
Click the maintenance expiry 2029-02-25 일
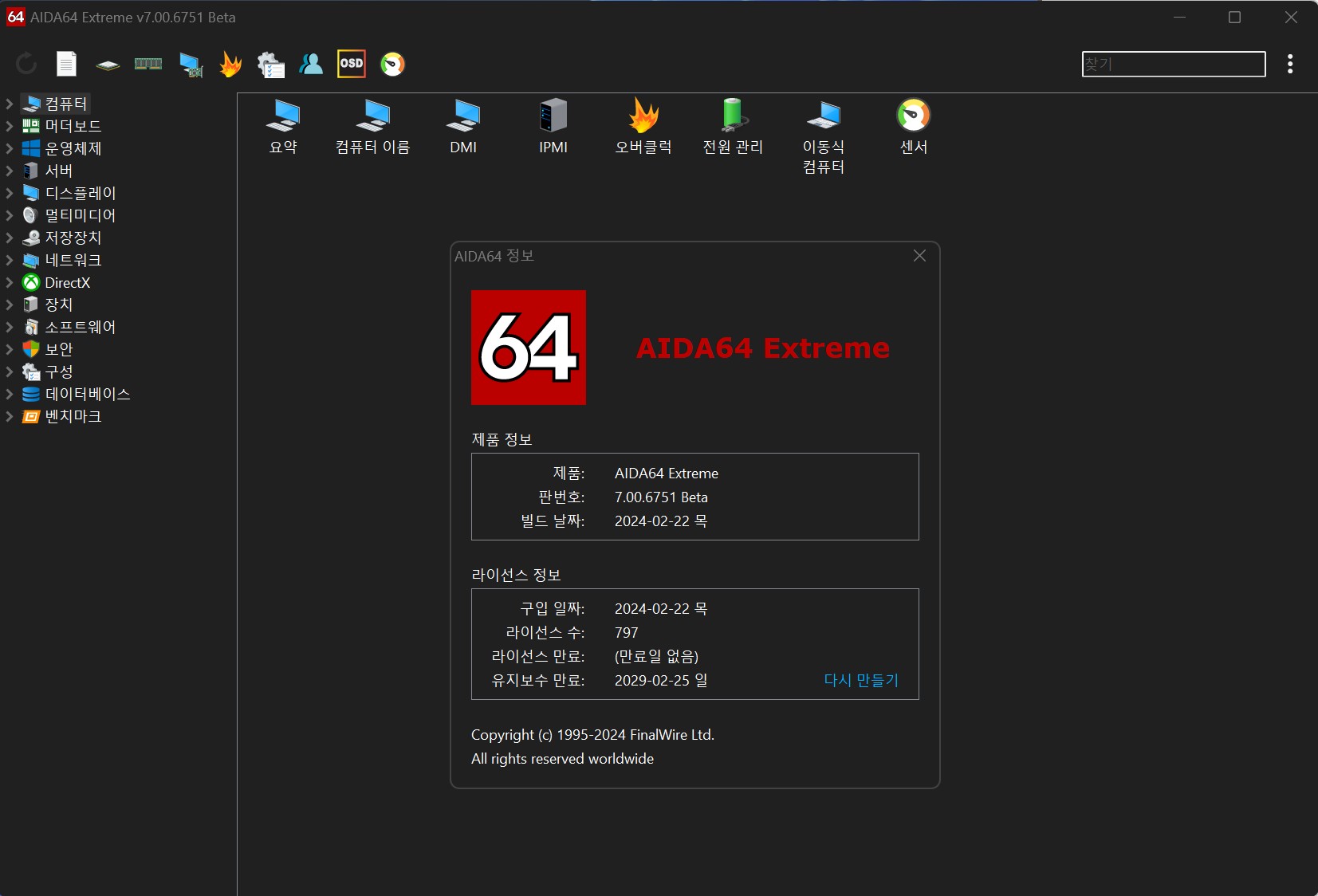661,681
